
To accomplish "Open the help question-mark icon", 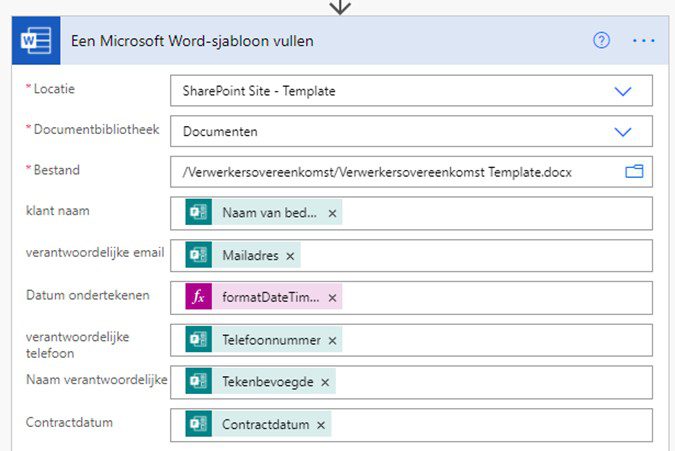I will point(601,40).
